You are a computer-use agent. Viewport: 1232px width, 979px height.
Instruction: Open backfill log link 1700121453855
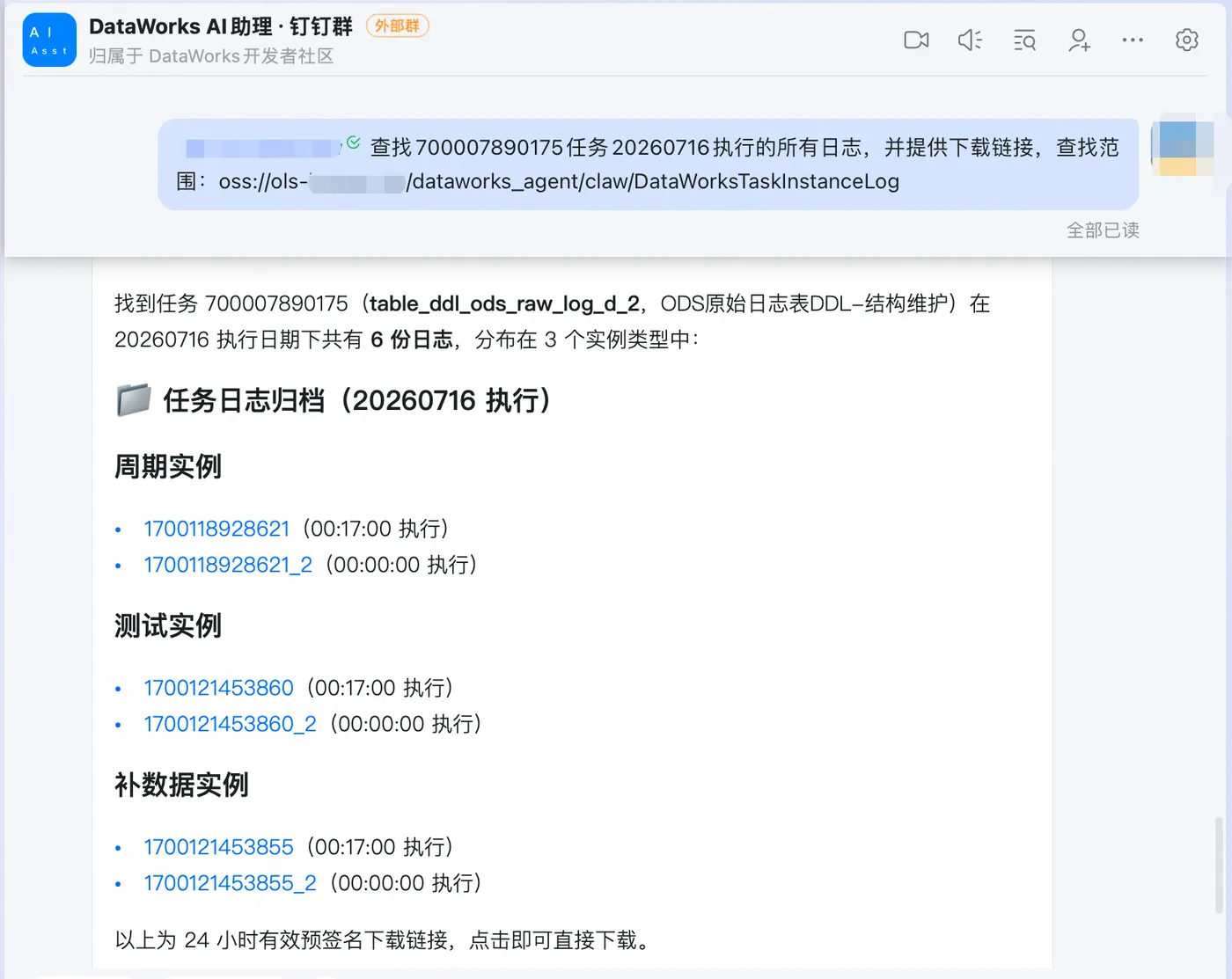click(218, 847)
